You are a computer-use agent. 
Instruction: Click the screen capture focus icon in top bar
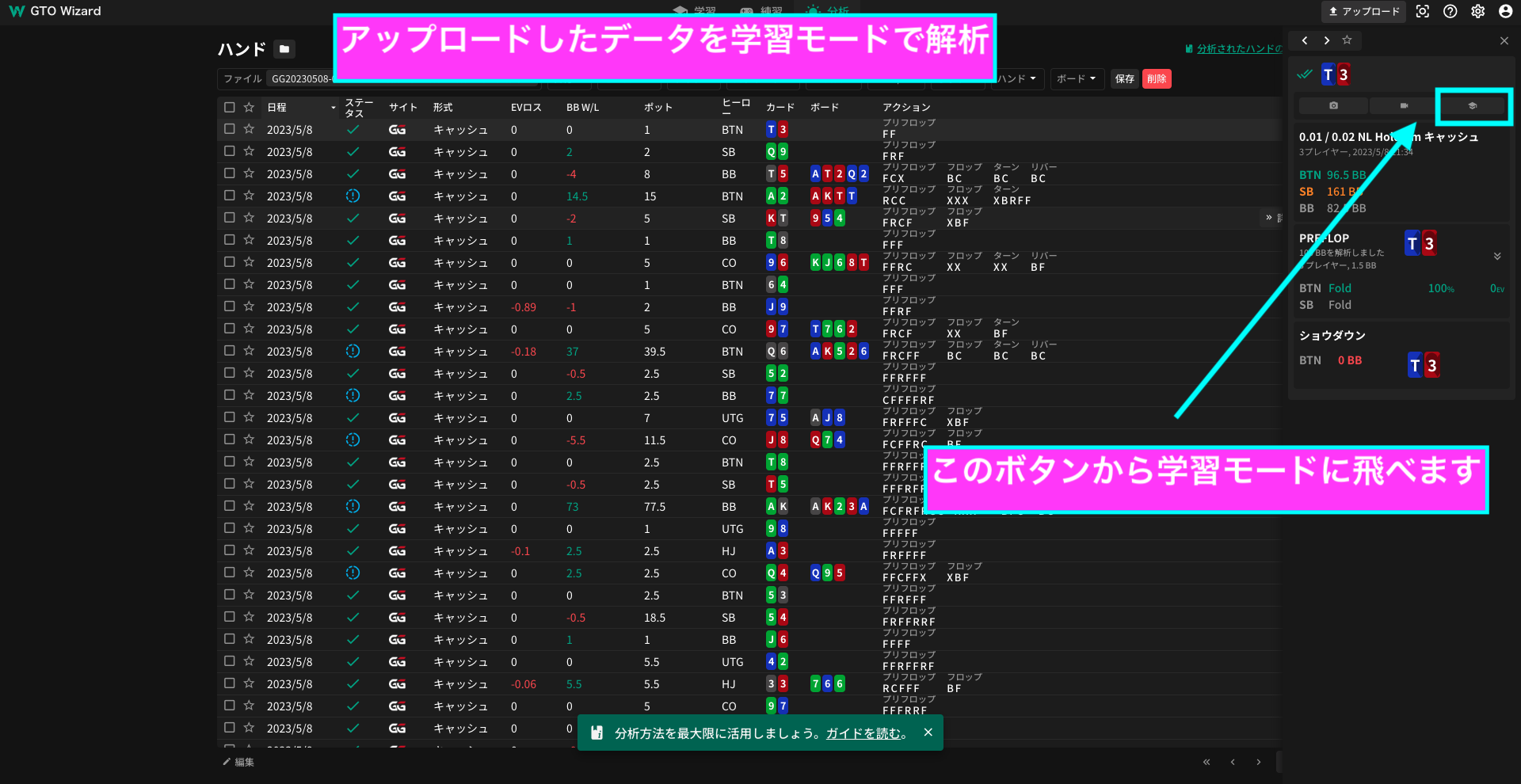[1423, 11]
